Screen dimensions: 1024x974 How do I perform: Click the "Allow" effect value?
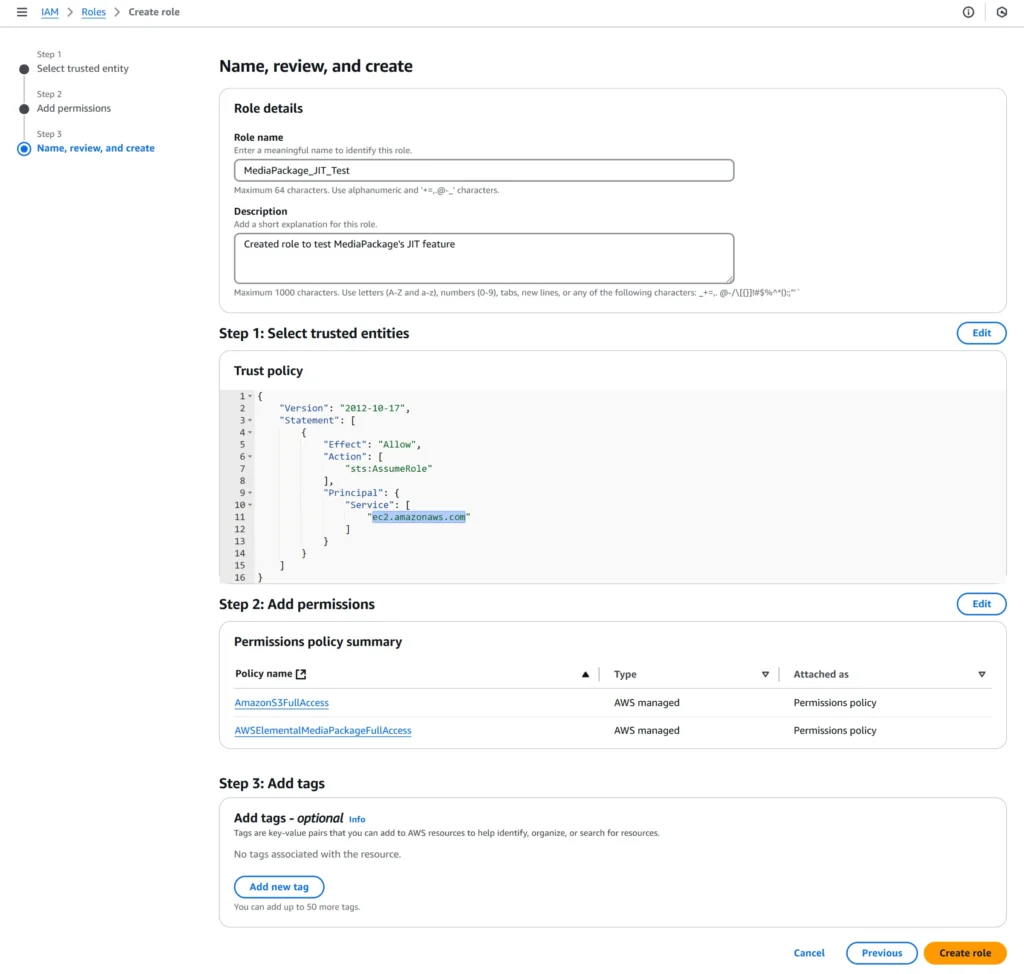point(397,444)
